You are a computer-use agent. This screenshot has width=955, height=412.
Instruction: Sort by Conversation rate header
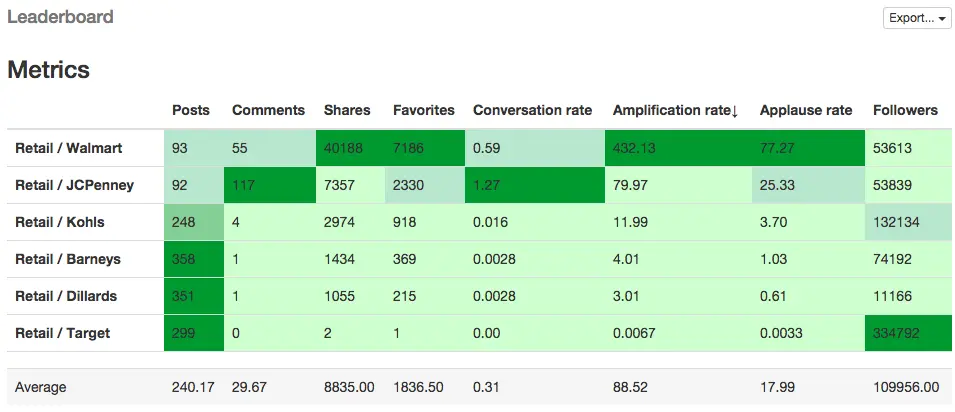[x=532, y=110]
